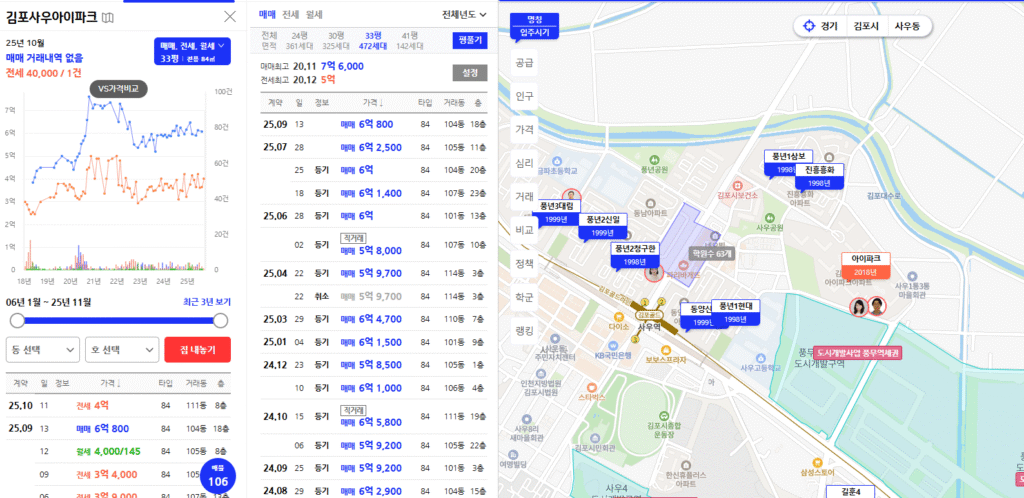Open the 전체년도 year filter dropdown

(x=464, y=14)
